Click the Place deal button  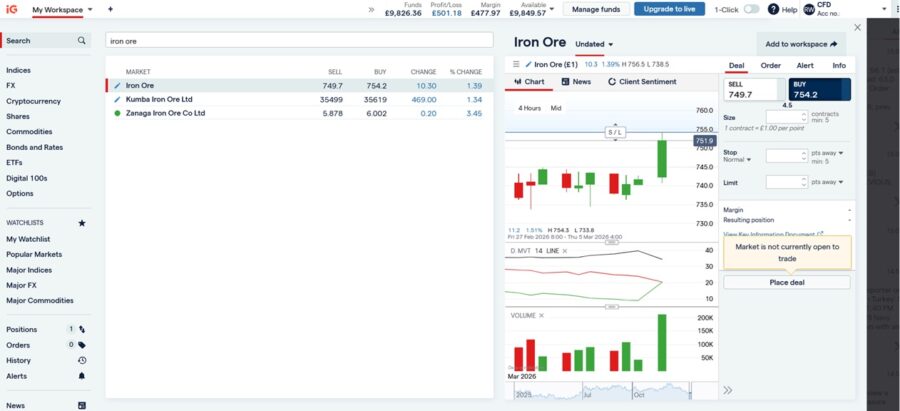[787, 282]
